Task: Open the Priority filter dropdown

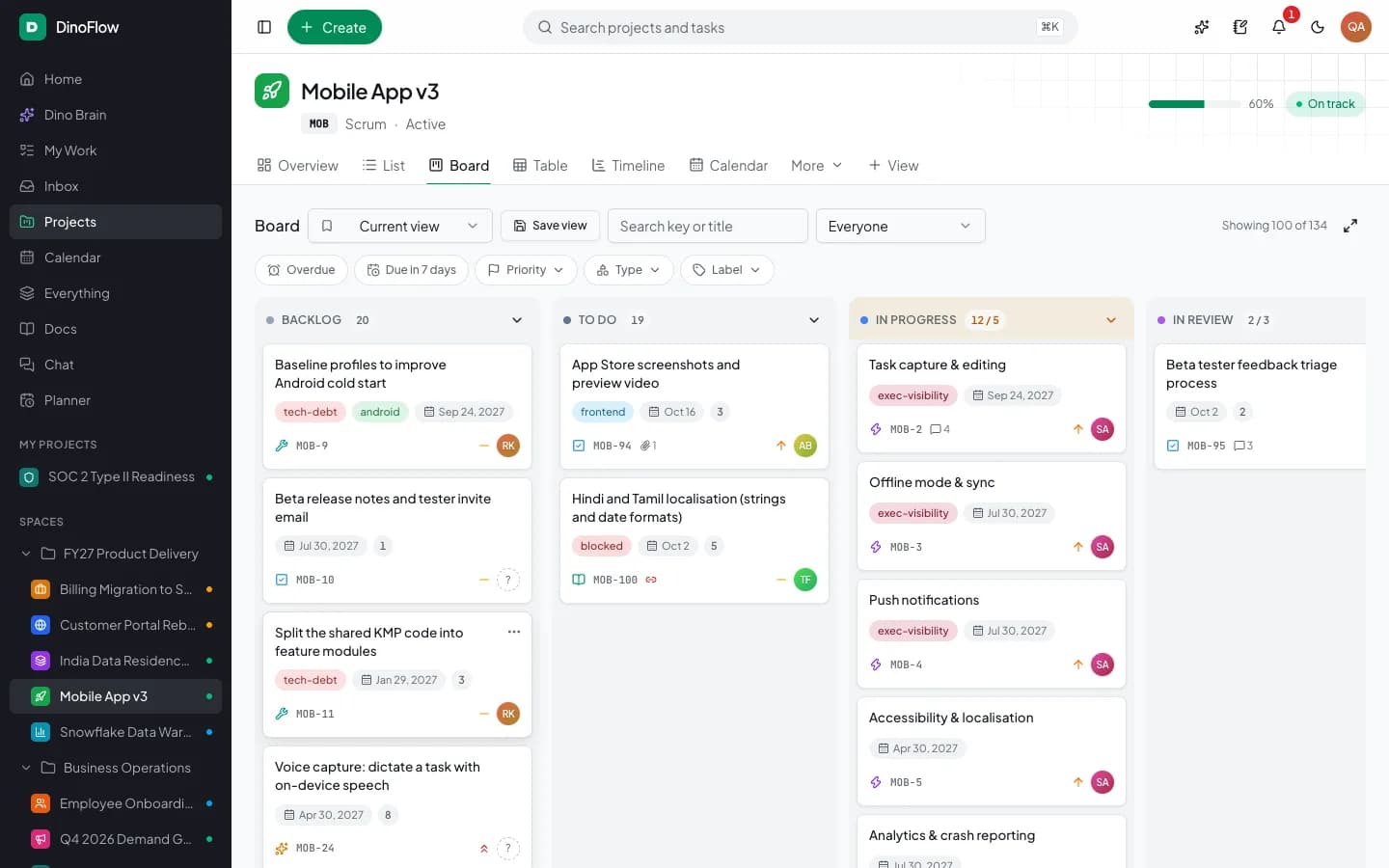Action: 526,270
